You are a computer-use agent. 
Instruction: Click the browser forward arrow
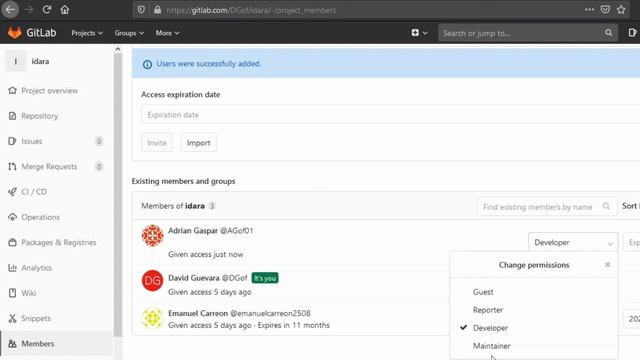[x=29, y=9]
